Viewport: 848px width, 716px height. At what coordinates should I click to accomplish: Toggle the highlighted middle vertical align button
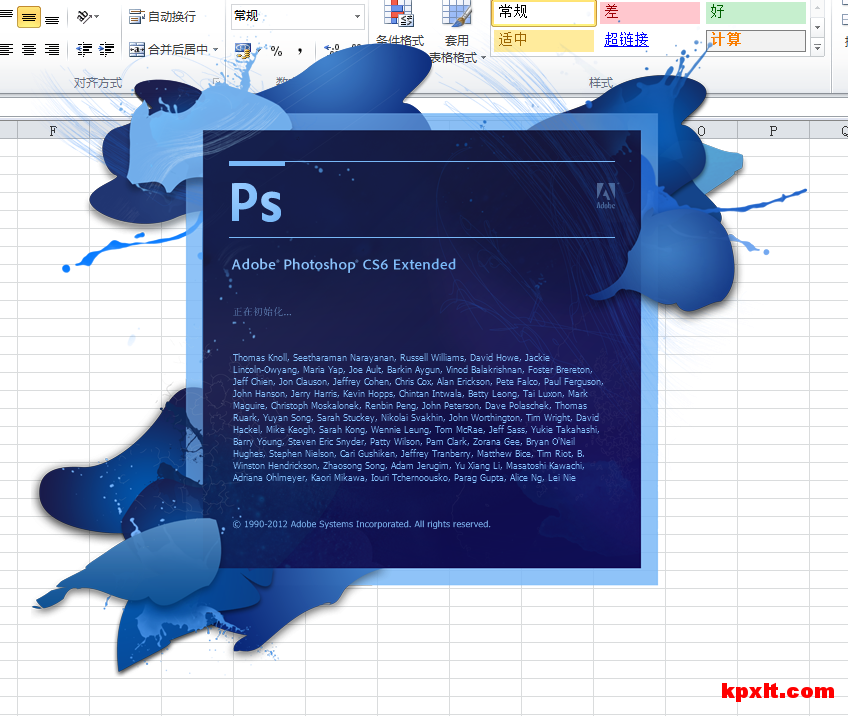click(x=28, y=18)
